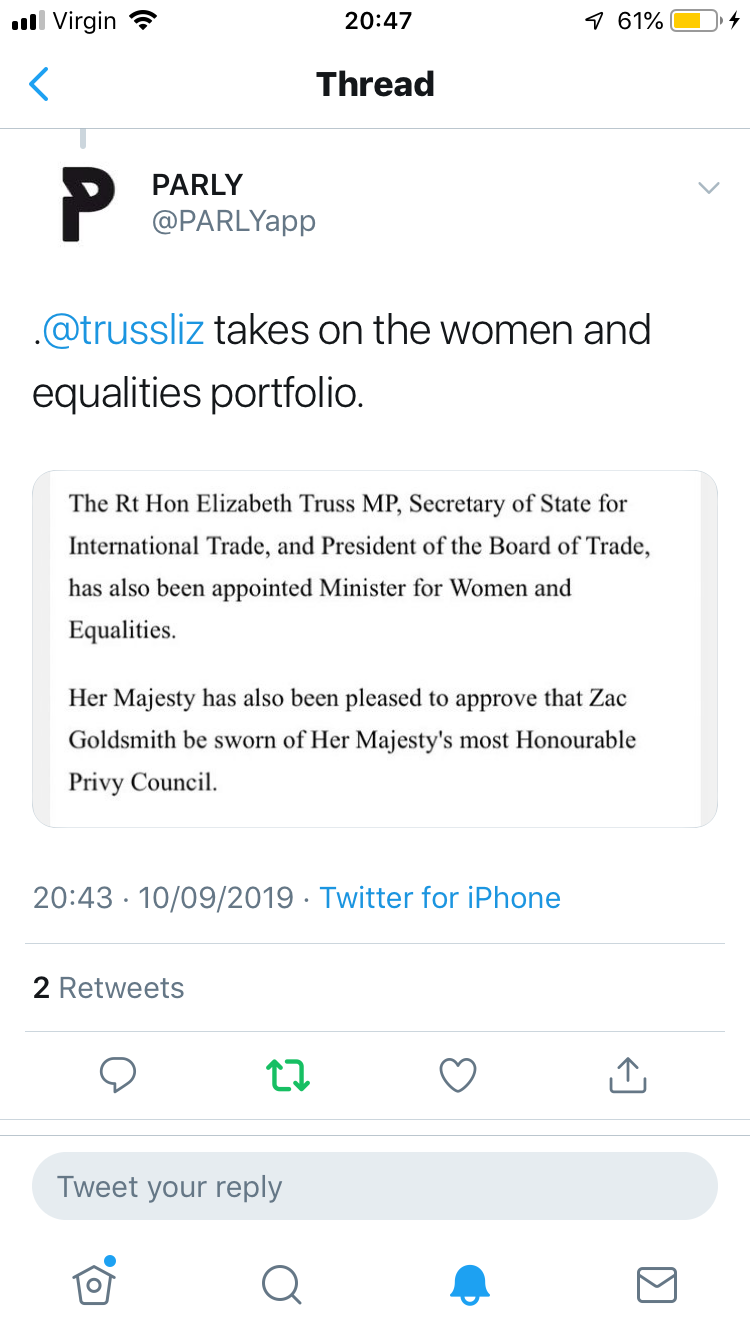
Task: Expand the tweet options chevron
Action: [708, 188]
